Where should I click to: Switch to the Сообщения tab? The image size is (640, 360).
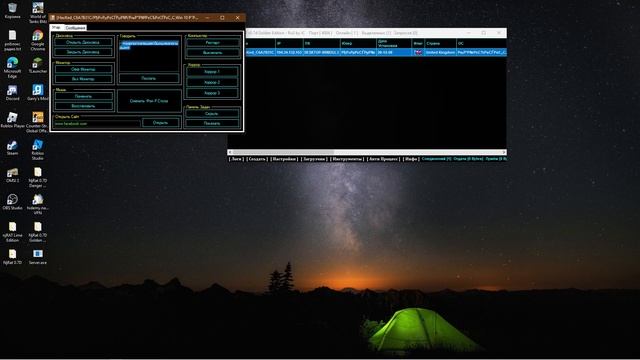tap(75, 28)
